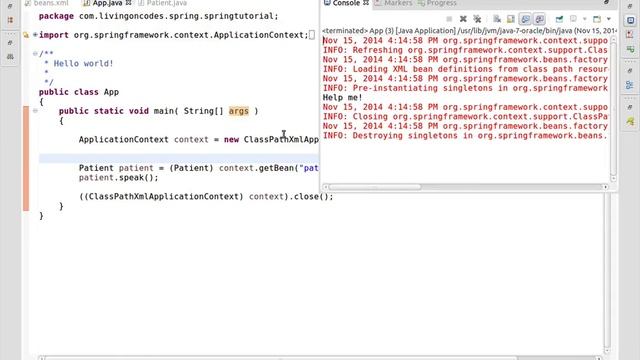
Task: Remove all terminated launches double-X icon
Action: pos(477,19)
